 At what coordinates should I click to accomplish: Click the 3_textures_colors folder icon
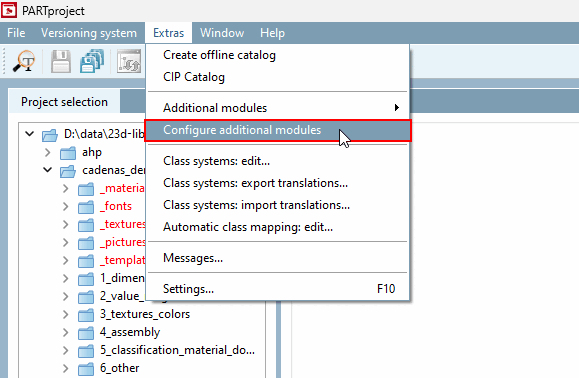pos(86,315)
